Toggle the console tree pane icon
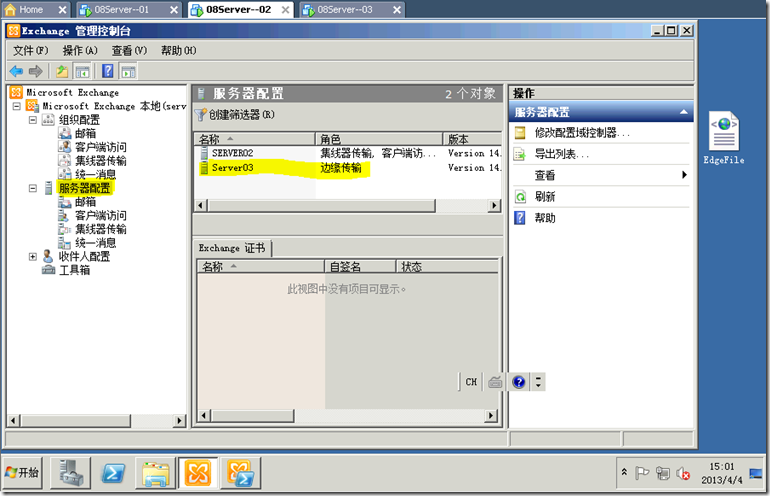The height and width of the screenshot is (496, 770). click(82, 72)
